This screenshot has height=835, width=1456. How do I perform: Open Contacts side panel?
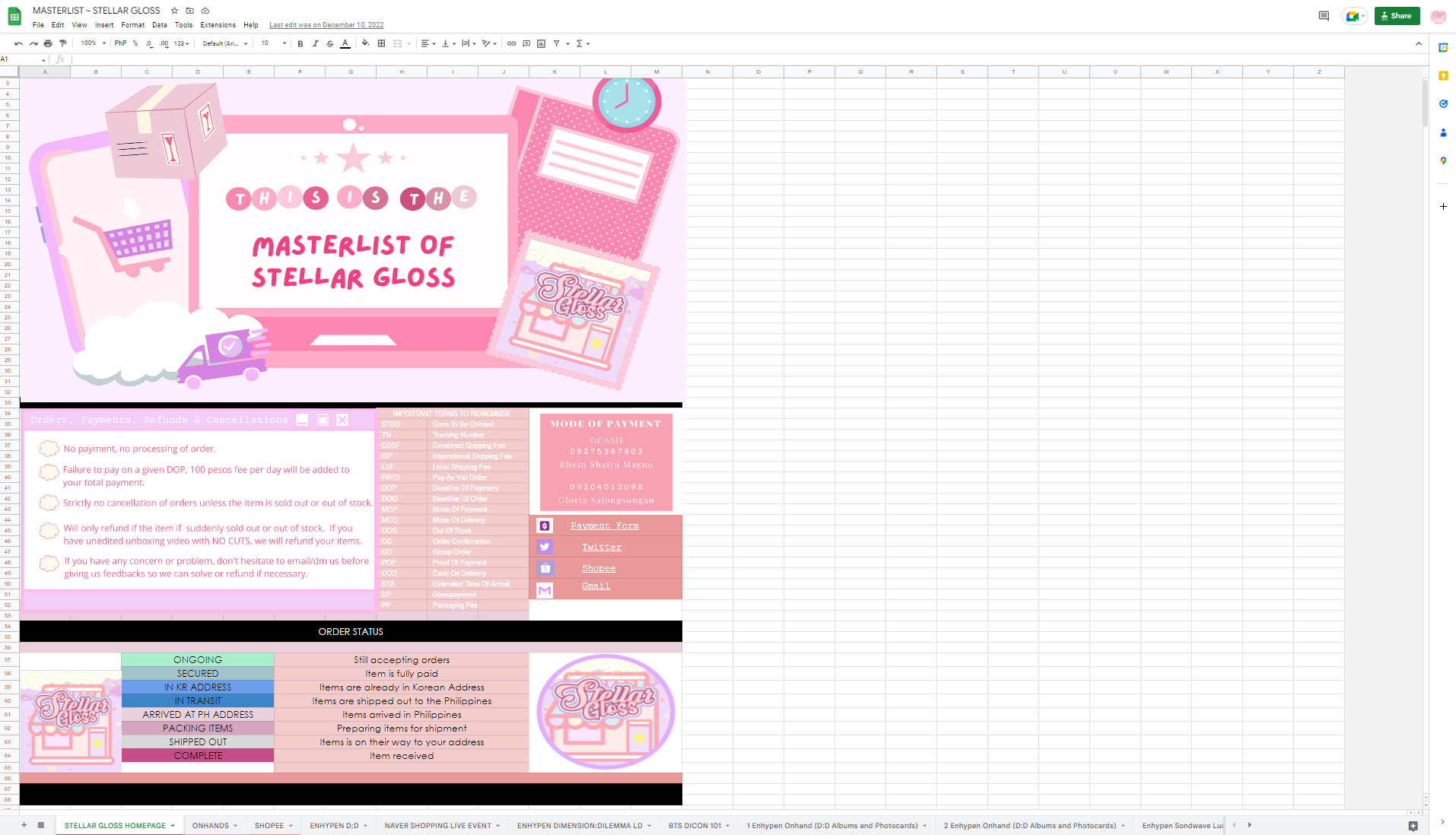pyautogui.click(x=1443, y=132)
